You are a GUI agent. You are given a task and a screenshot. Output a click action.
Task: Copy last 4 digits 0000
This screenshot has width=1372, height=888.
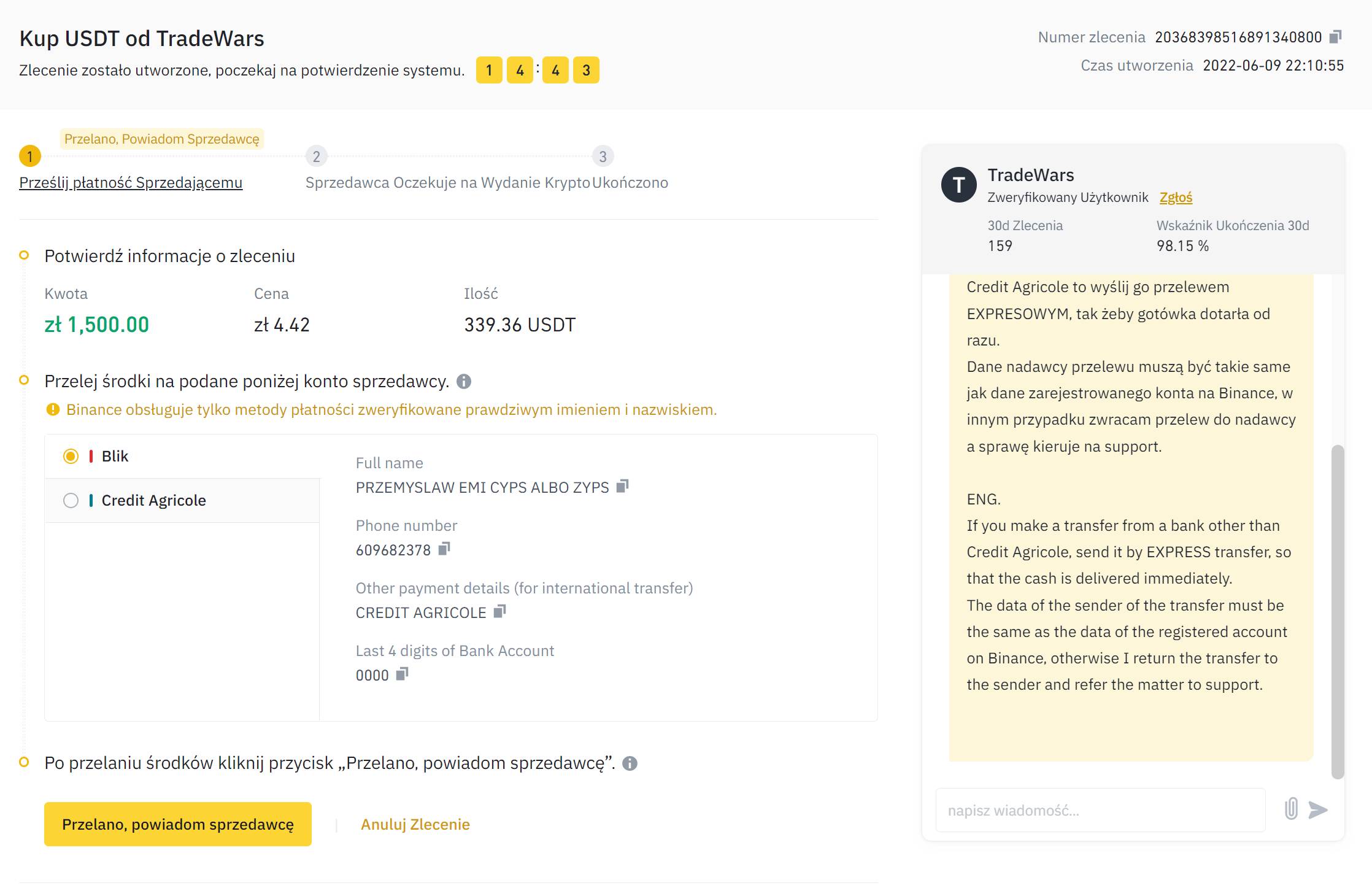tap(402, 674)
